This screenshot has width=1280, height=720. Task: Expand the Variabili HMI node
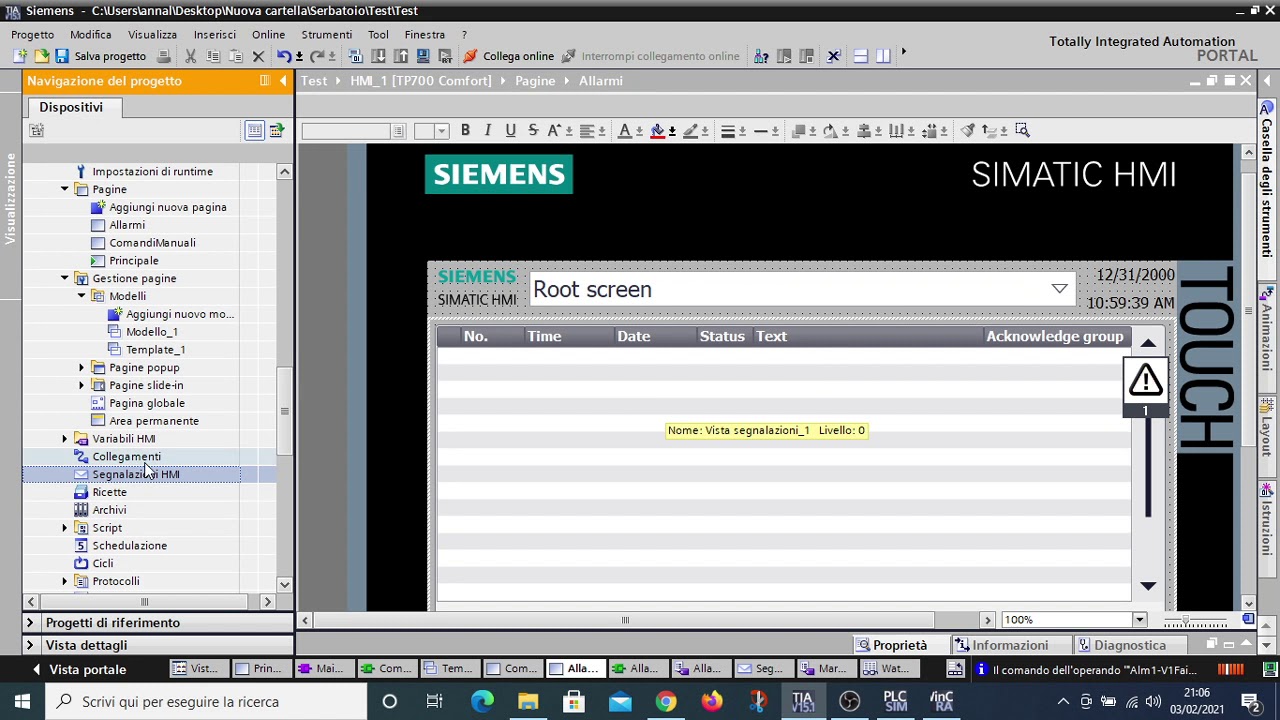(x=65, y=438)
